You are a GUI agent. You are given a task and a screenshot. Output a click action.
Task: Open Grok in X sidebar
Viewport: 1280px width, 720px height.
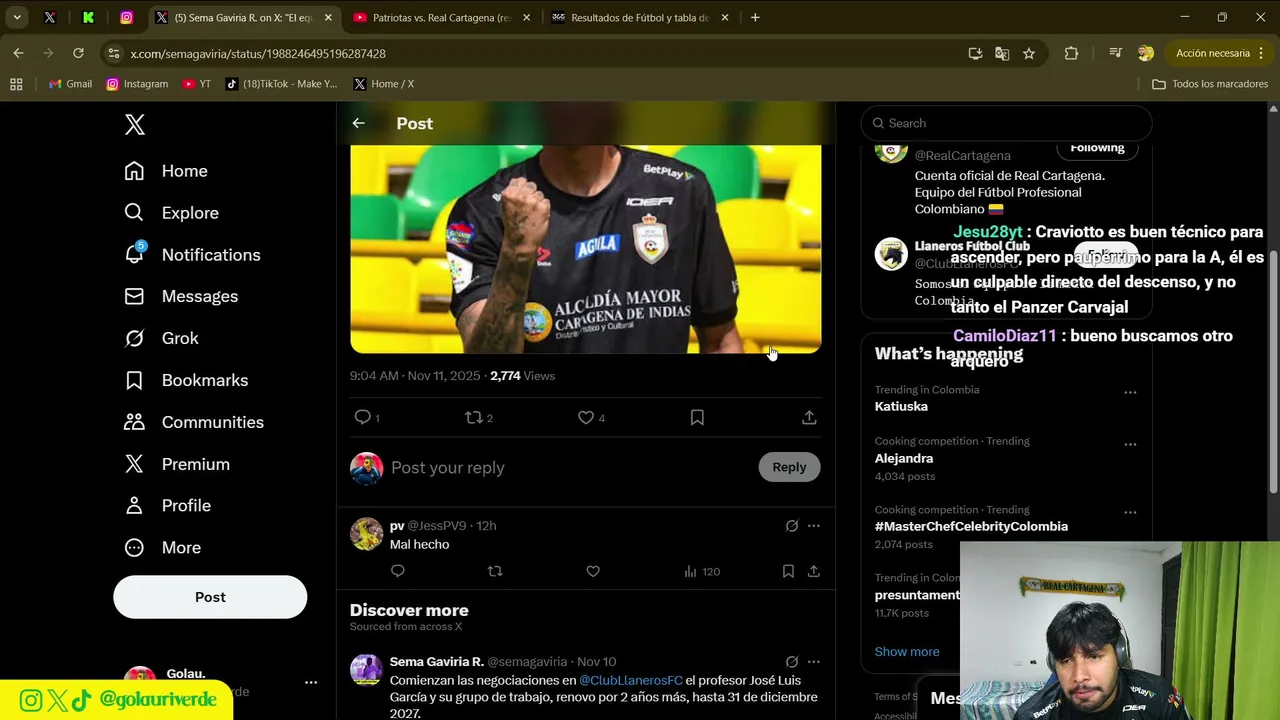coord(161,339)
